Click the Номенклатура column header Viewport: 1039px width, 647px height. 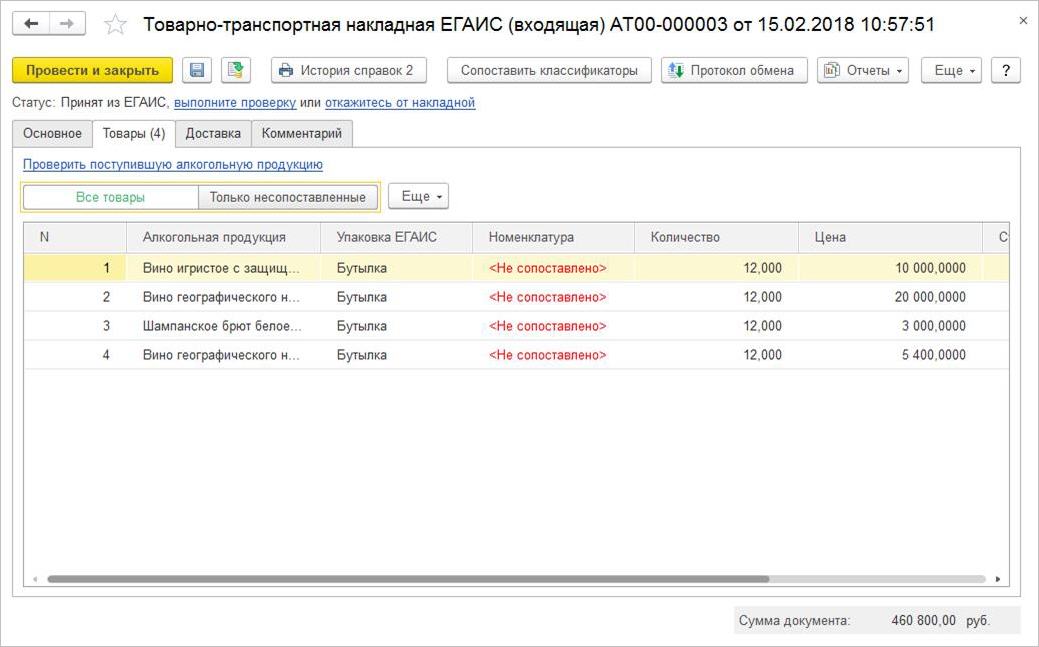[x=553, y=237]
